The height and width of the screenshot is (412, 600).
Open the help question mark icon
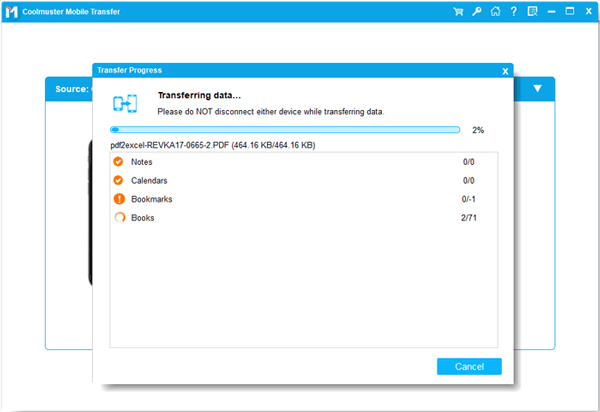click(x=513, y=12)
